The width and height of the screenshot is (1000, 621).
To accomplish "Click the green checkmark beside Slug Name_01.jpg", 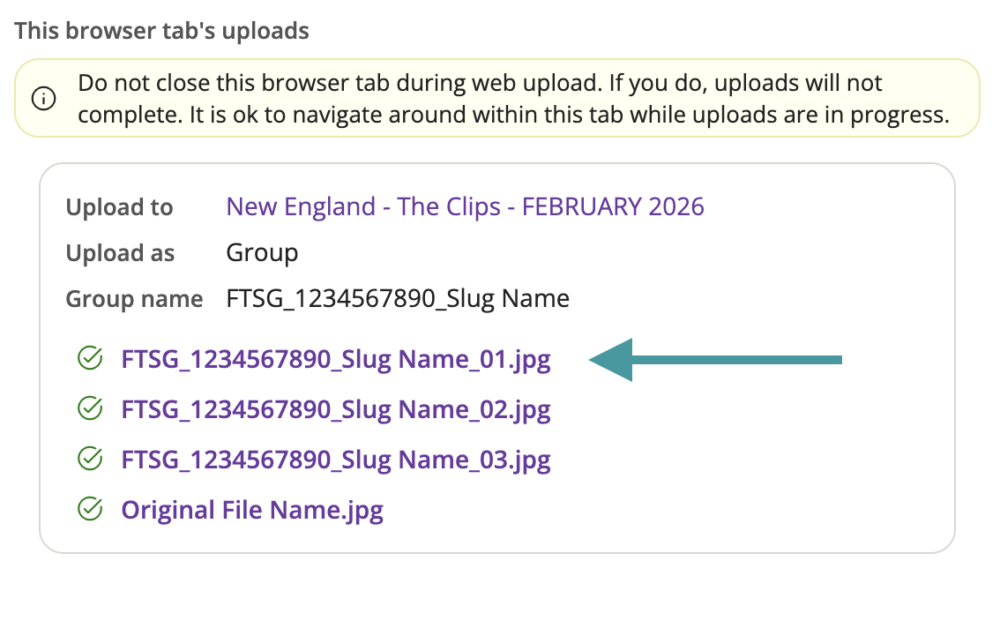I will click(x=90, y=358).
